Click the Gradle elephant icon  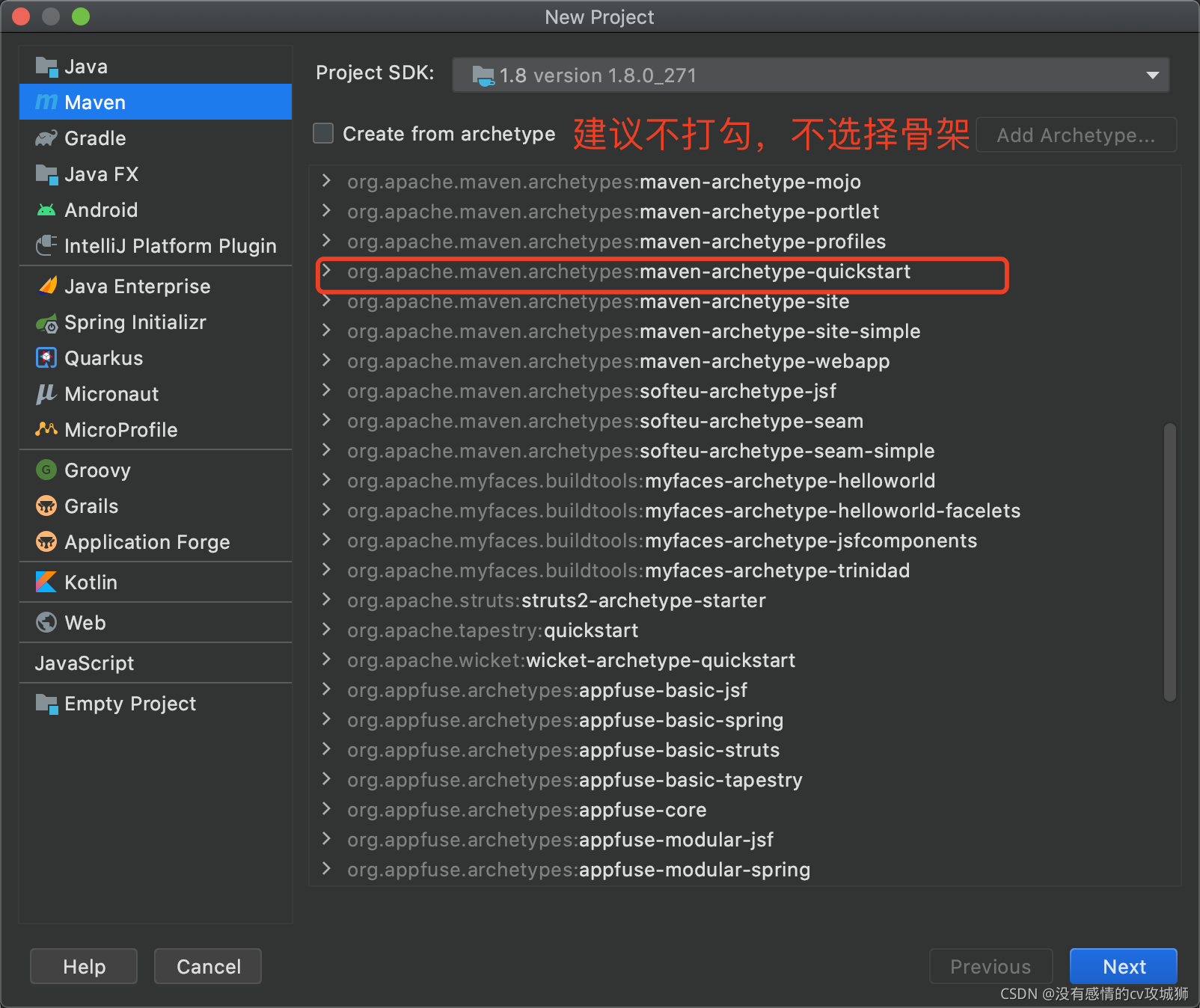click(x=46, y=138)
